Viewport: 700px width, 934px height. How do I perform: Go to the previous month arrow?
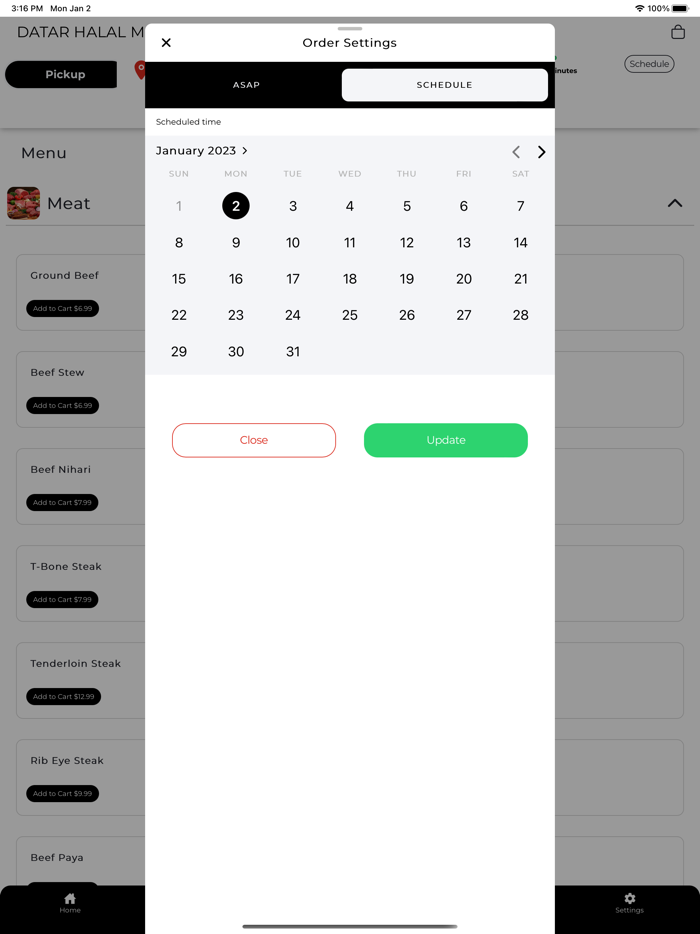tap(516, 152)
